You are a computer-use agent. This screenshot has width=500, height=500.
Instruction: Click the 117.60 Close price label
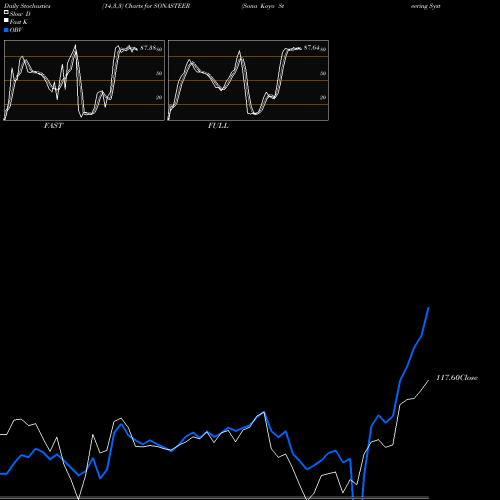(x=457, y=378)
